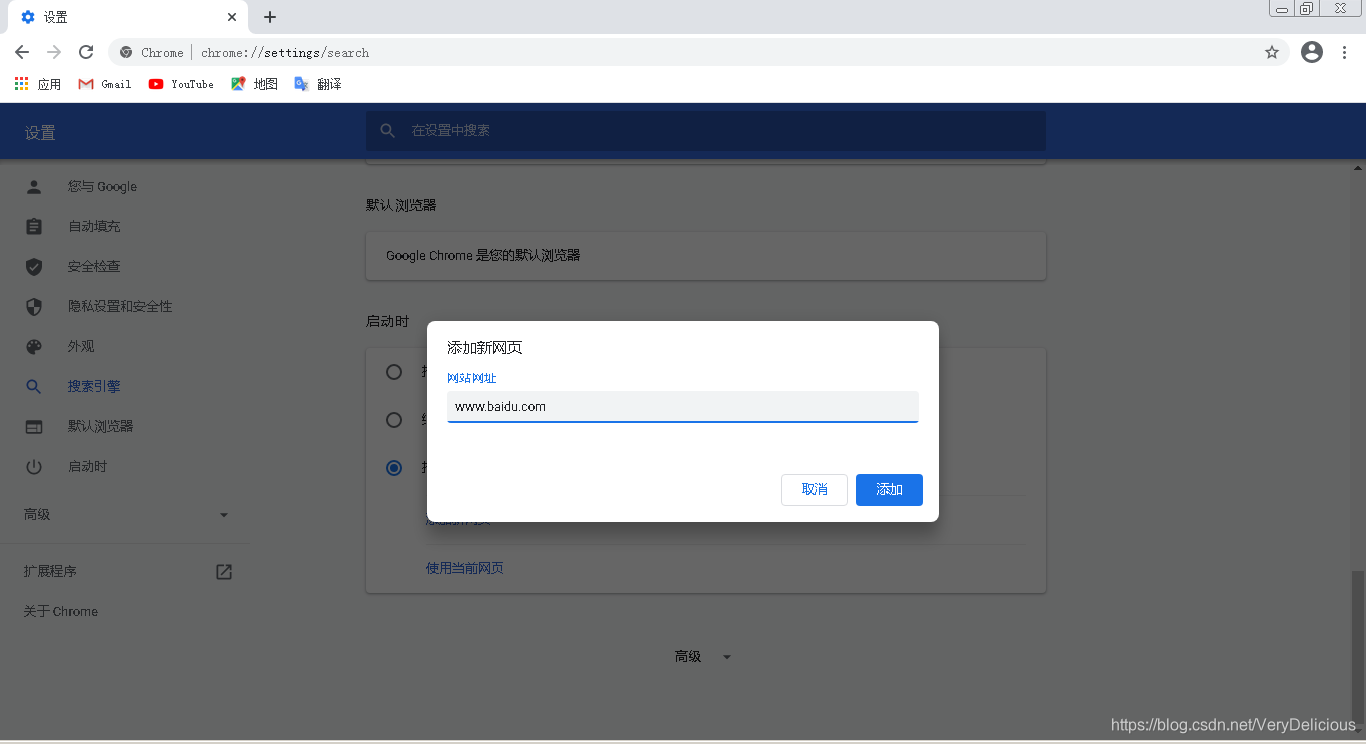Reload the page with refresh icon
Viewport: 1366px width, 744px height.
(x=86, y=52)
